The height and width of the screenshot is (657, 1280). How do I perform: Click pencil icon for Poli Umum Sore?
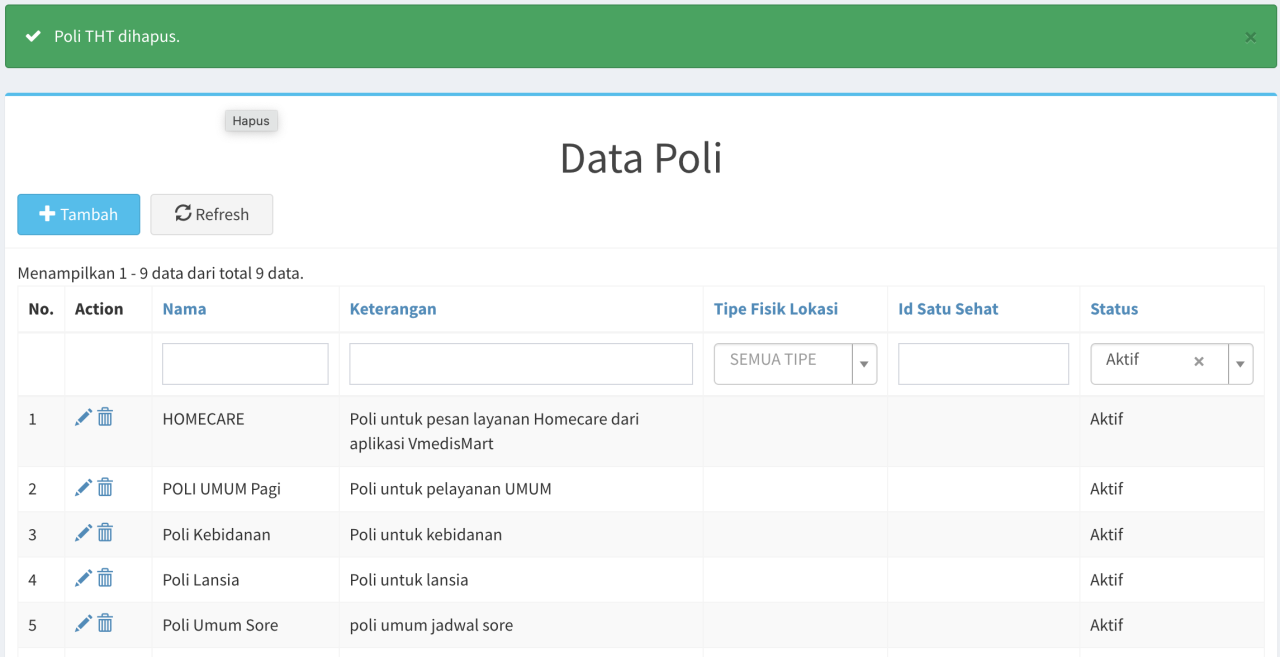[83, 624]
